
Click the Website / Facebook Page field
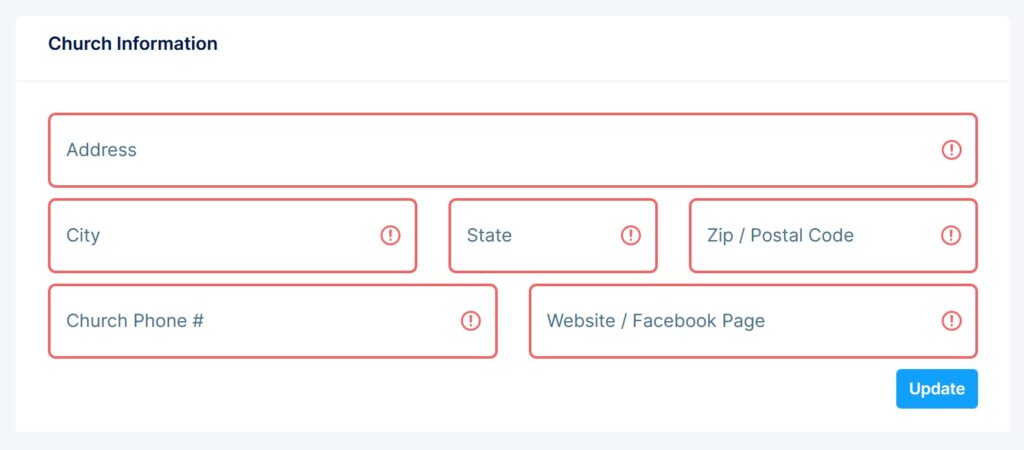[753, 321]
